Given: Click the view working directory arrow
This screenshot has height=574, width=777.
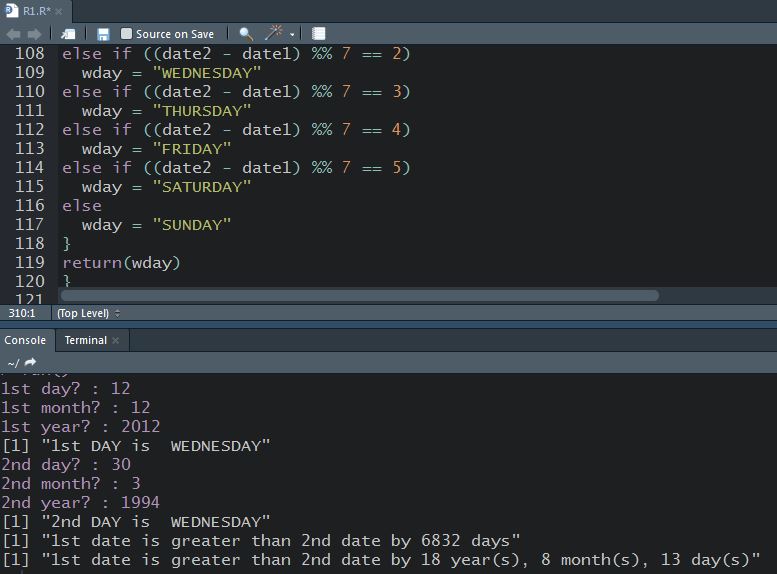Looking at the screenshot, I should (x=30, y=362).
